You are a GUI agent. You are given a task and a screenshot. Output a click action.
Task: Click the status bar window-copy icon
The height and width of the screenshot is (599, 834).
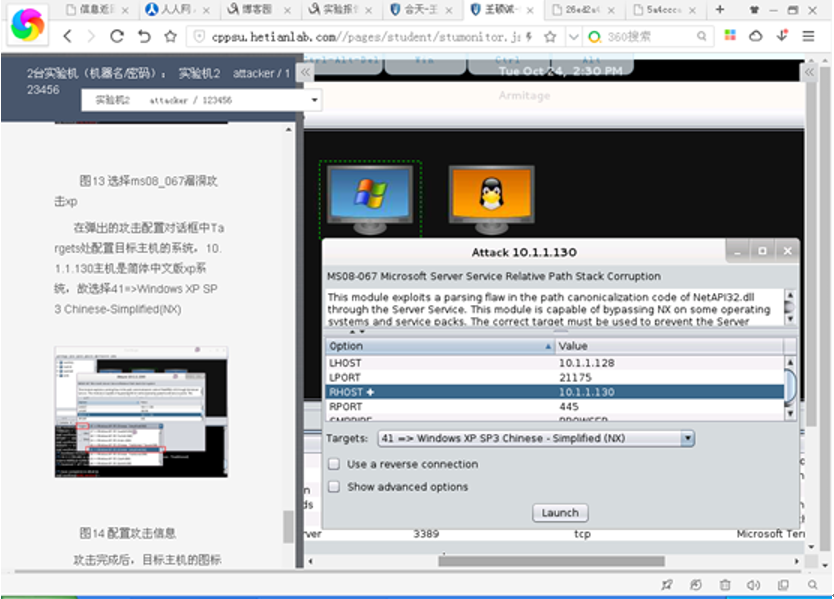783,585
